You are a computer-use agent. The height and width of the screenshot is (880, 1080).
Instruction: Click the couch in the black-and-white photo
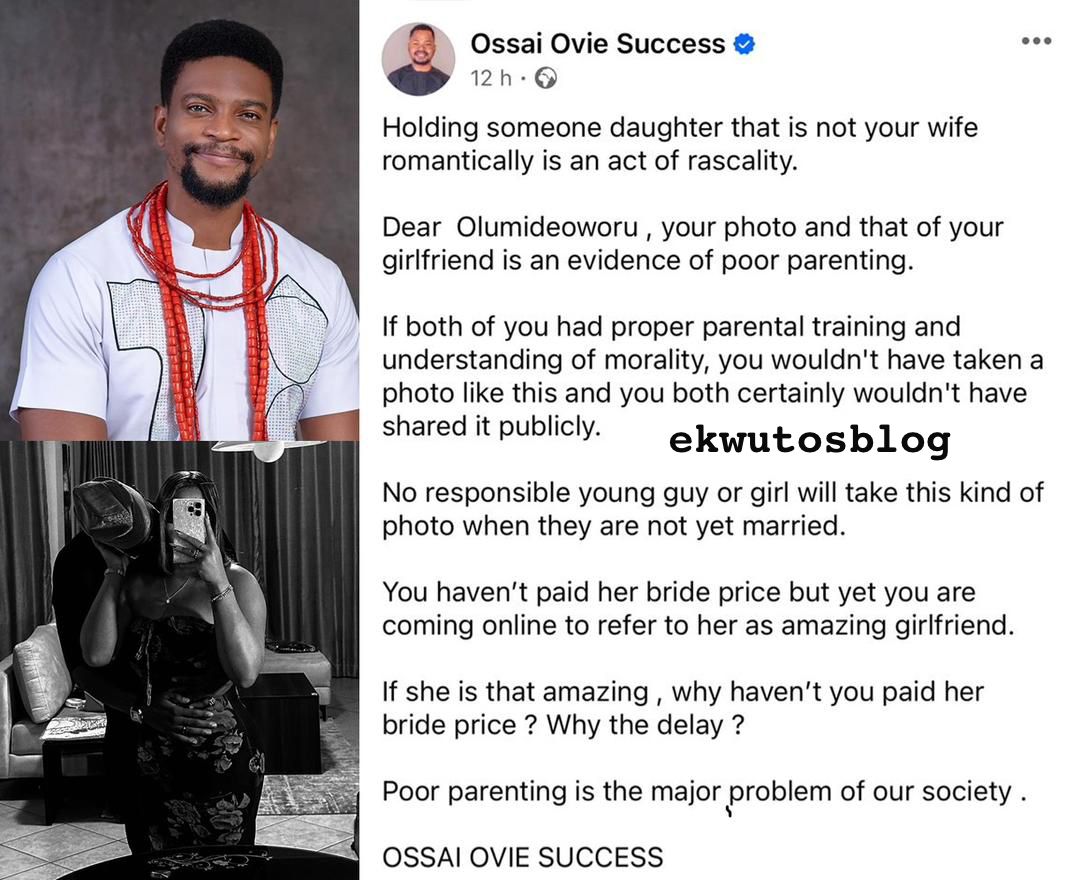tap(41, 695)
